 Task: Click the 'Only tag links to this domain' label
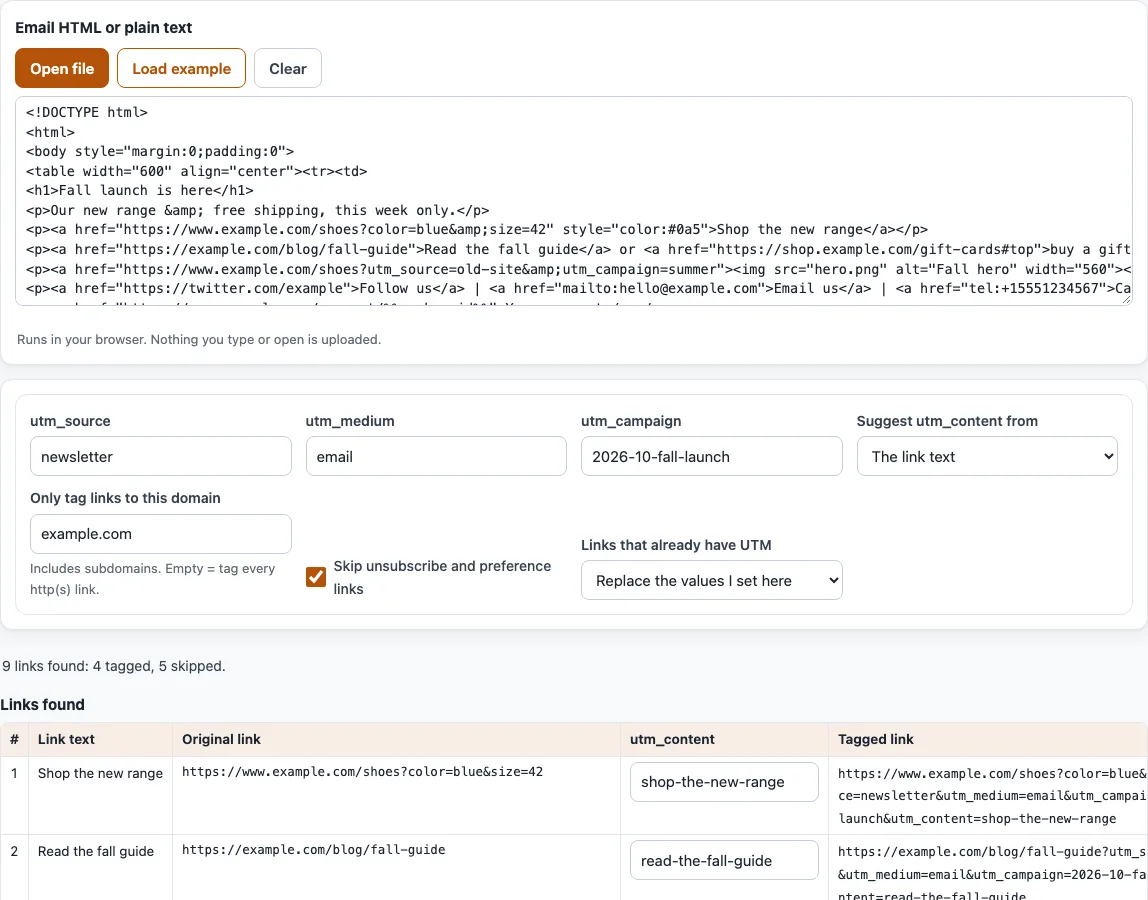(125, 498)
